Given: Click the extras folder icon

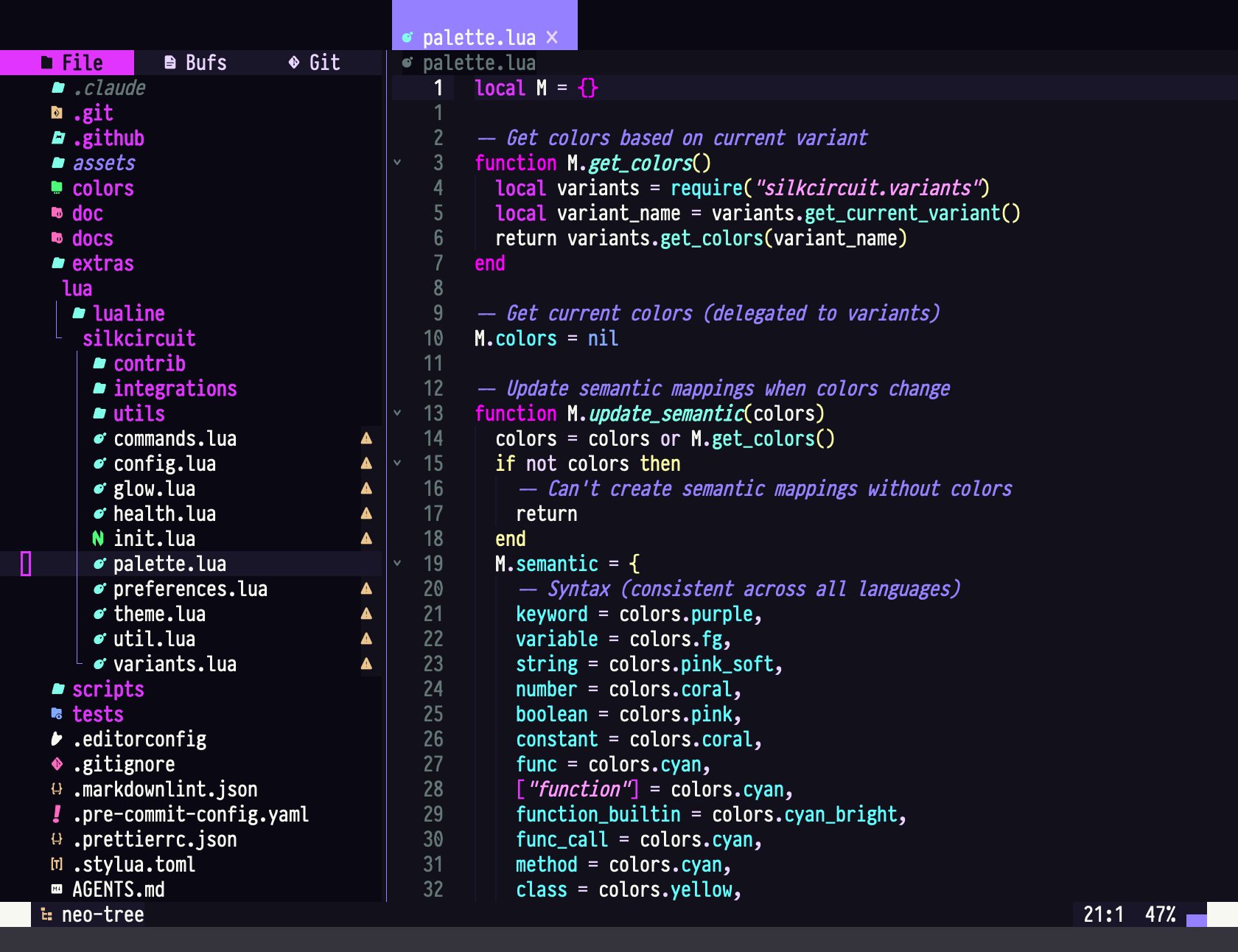Looking at the screenshot, I should (x=58, y=263).
